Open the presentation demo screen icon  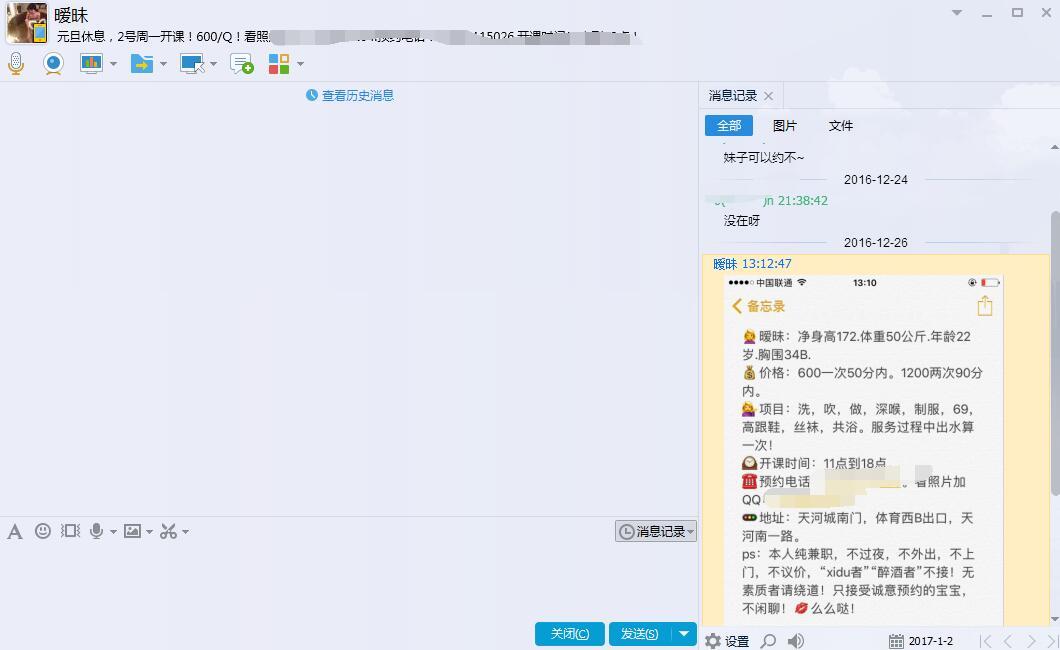[x=91, y=64]
